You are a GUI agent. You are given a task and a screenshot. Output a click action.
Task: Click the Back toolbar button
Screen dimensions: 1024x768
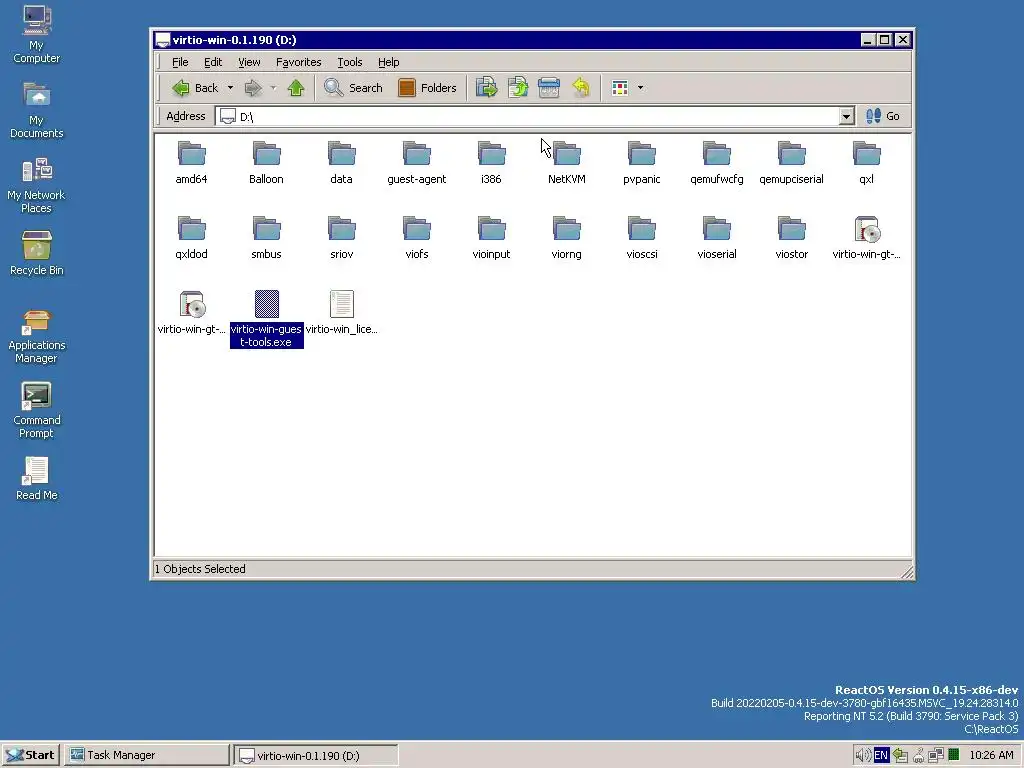tap(195, 88)
